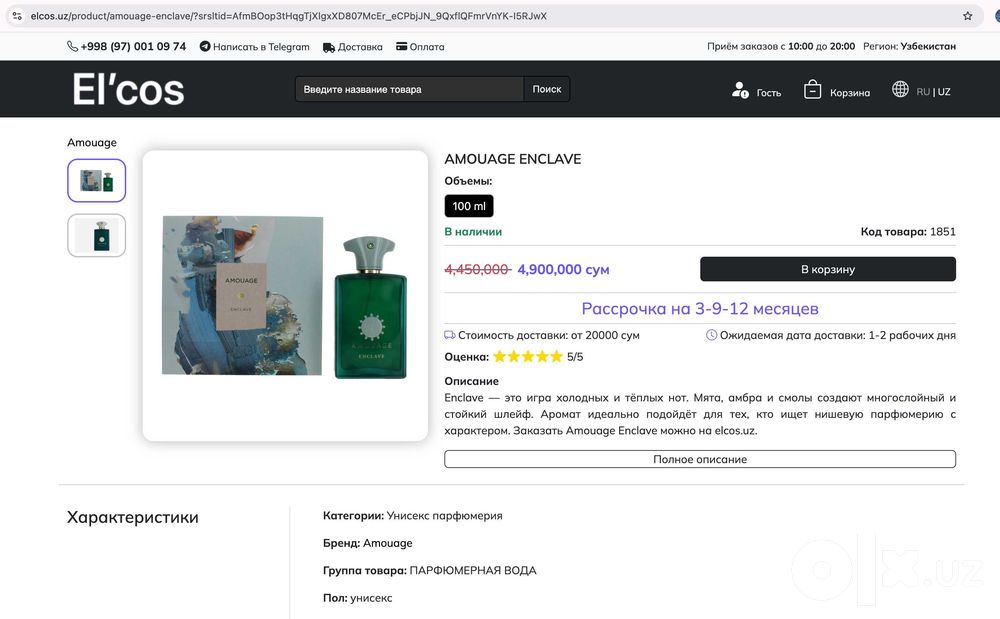Viewport: 1000px width, 619px height.
Task: Switch language to UZ
Action: (x=944, y=92)
